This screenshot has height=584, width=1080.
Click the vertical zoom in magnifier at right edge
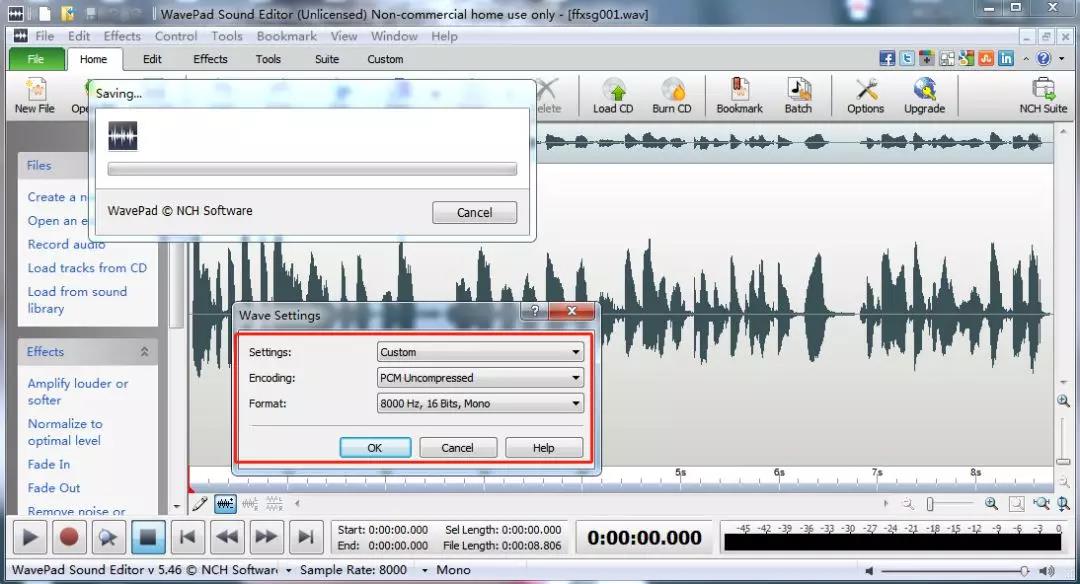click(x=1063, y=401)
